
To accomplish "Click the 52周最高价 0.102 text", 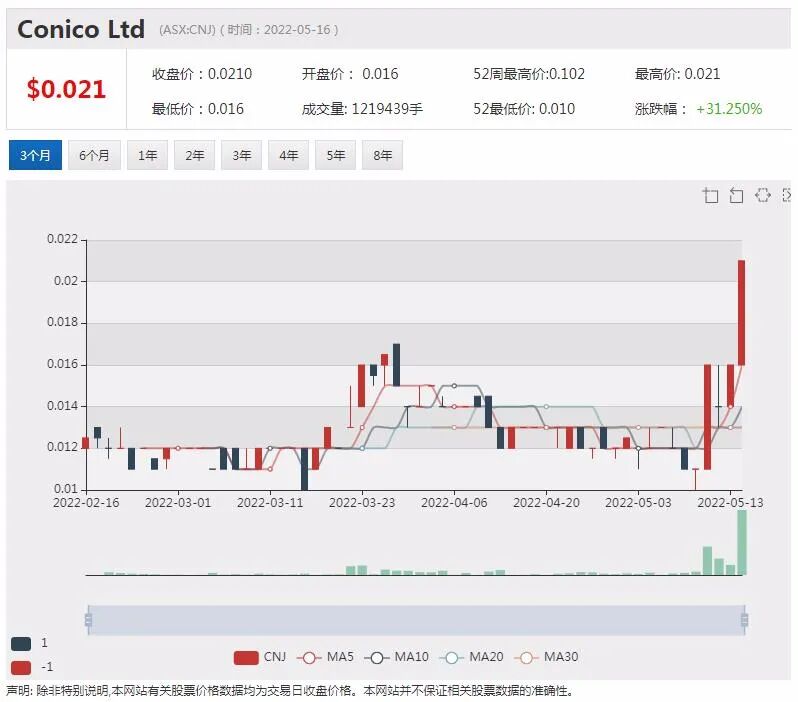I will (529, 74).
